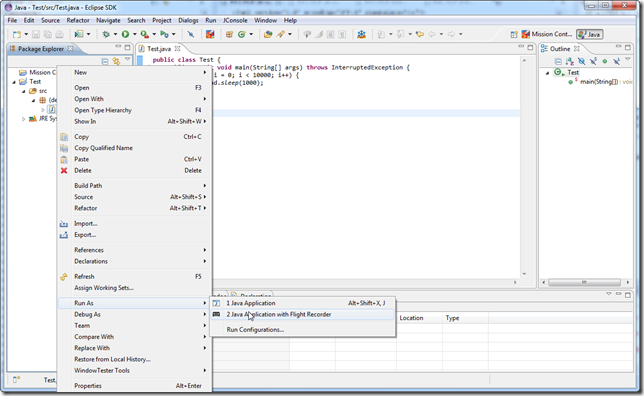The width and height of the screenshot is (644, 396).
Task: Expand the JRE System Library node
Action: point(23,119)
